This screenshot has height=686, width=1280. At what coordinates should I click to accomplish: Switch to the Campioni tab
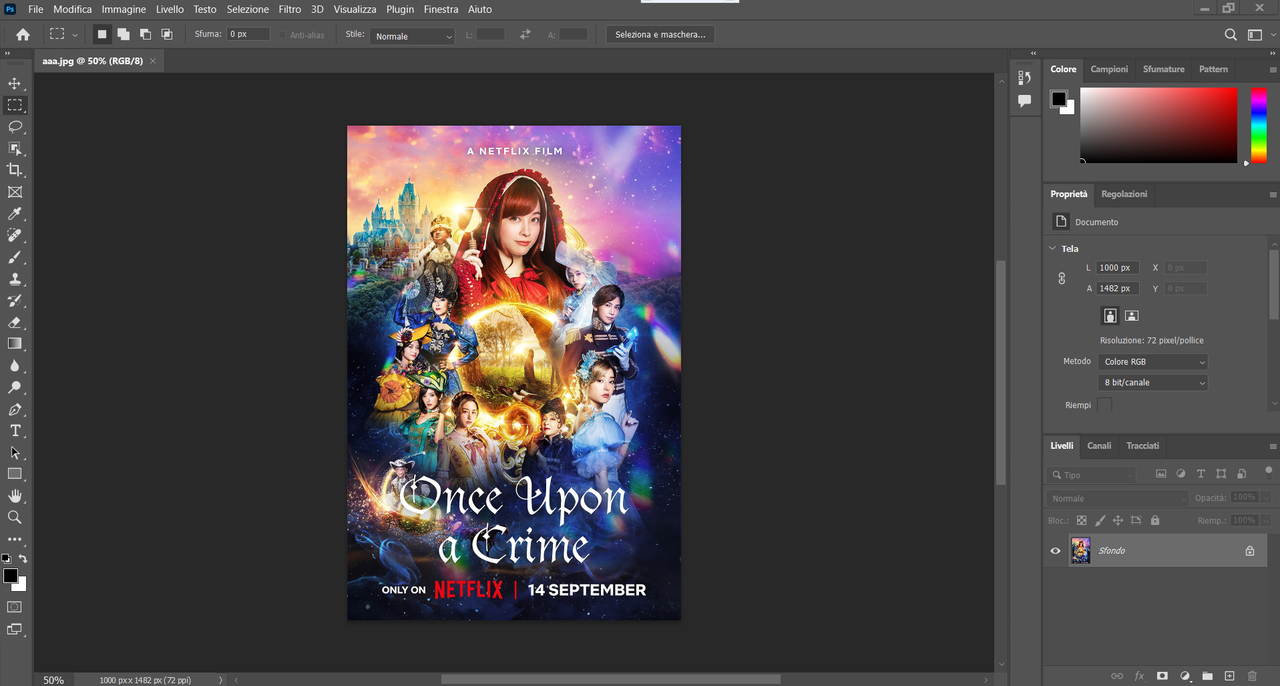1109,69
